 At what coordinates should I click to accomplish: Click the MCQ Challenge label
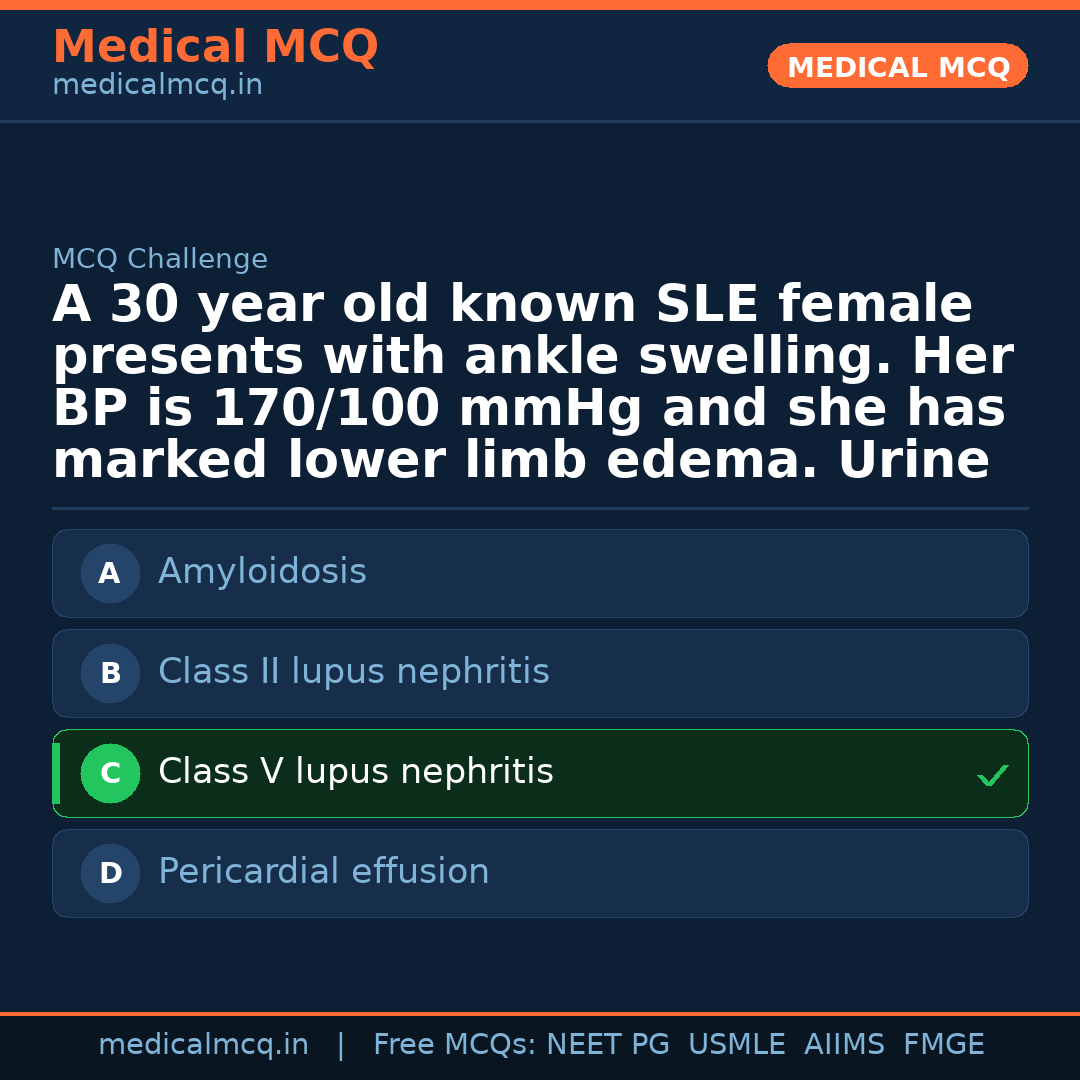pyautogui.click(x=160, y=260)
